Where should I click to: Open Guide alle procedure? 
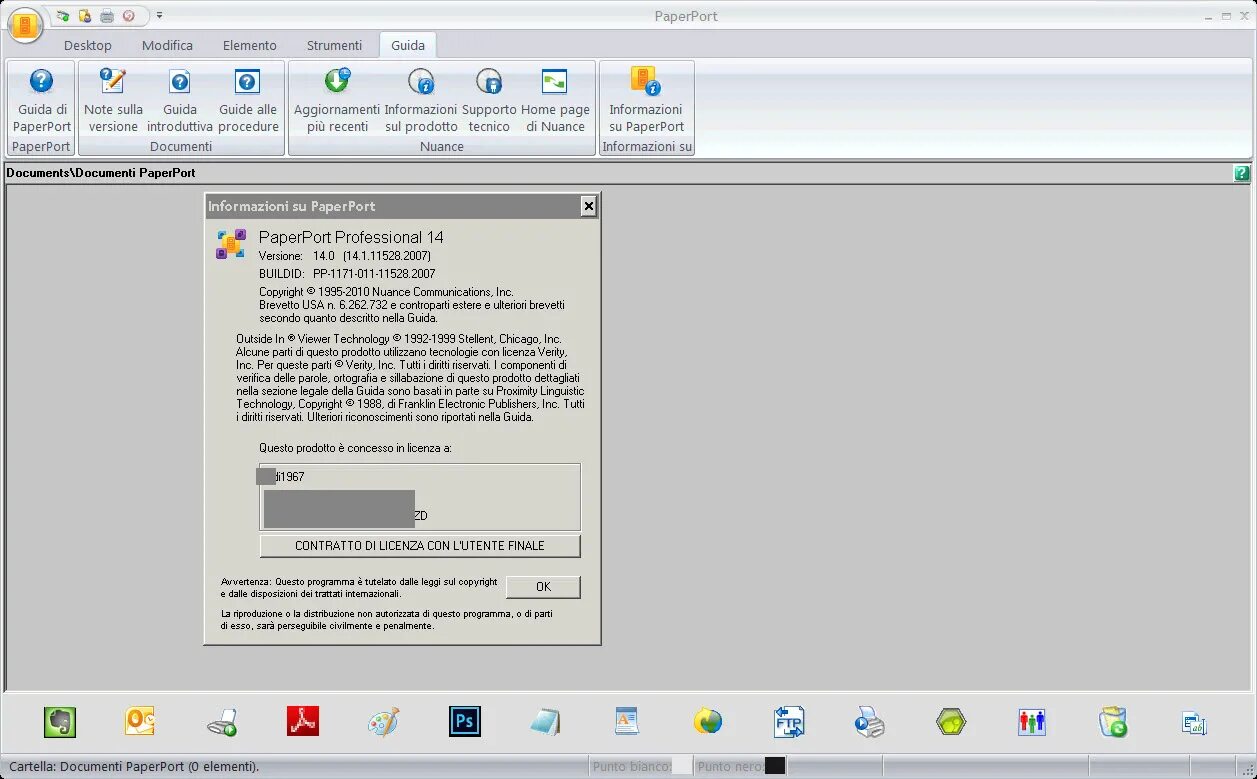coord(248,100)
